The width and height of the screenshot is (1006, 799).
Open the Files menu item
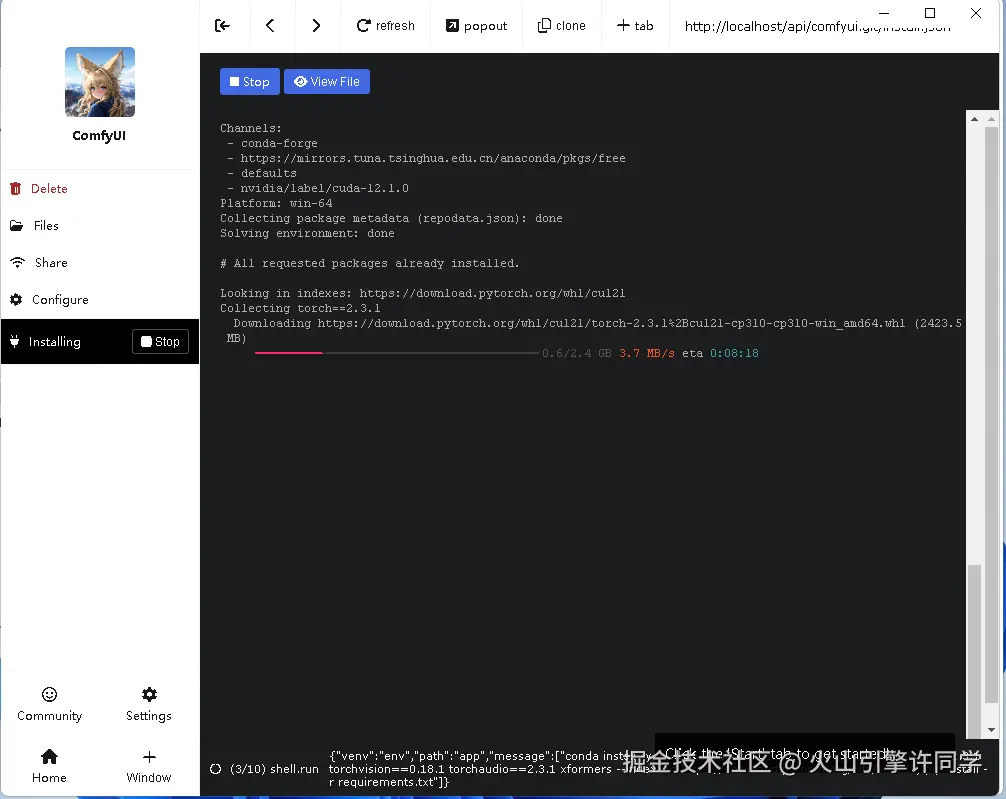point(35,226)
